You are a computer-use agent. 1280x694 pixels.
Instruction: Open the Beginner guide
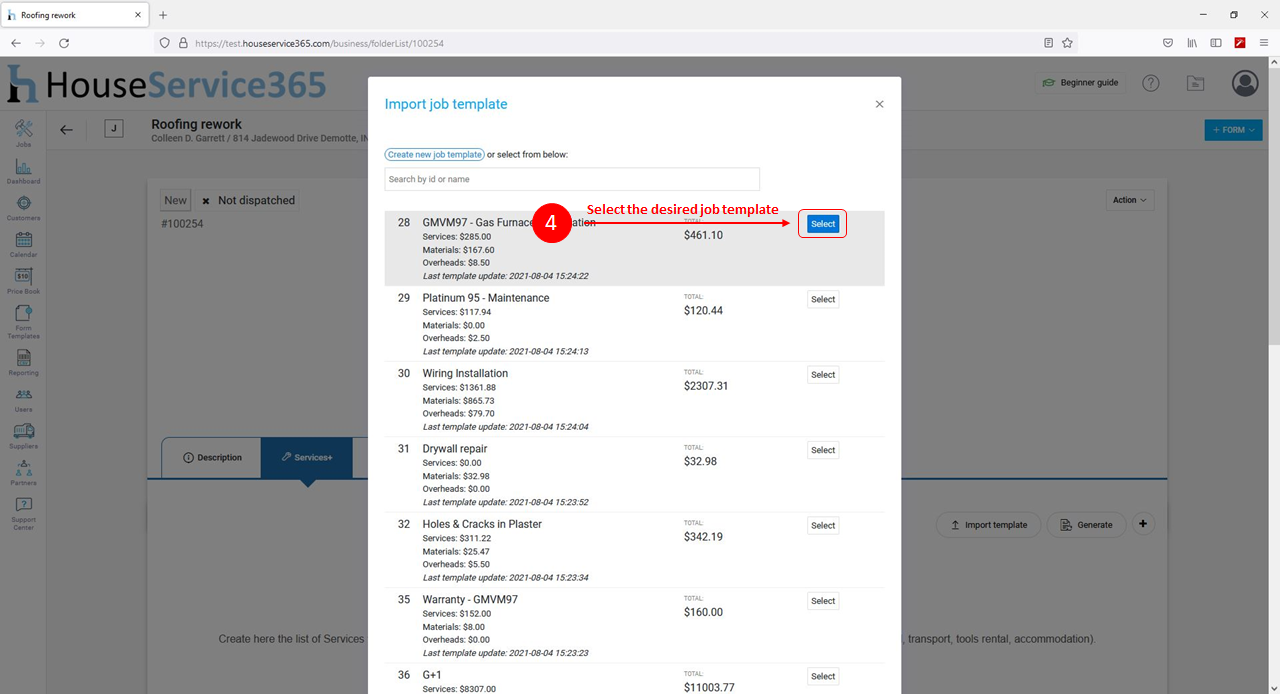[x=1080, y=83]
